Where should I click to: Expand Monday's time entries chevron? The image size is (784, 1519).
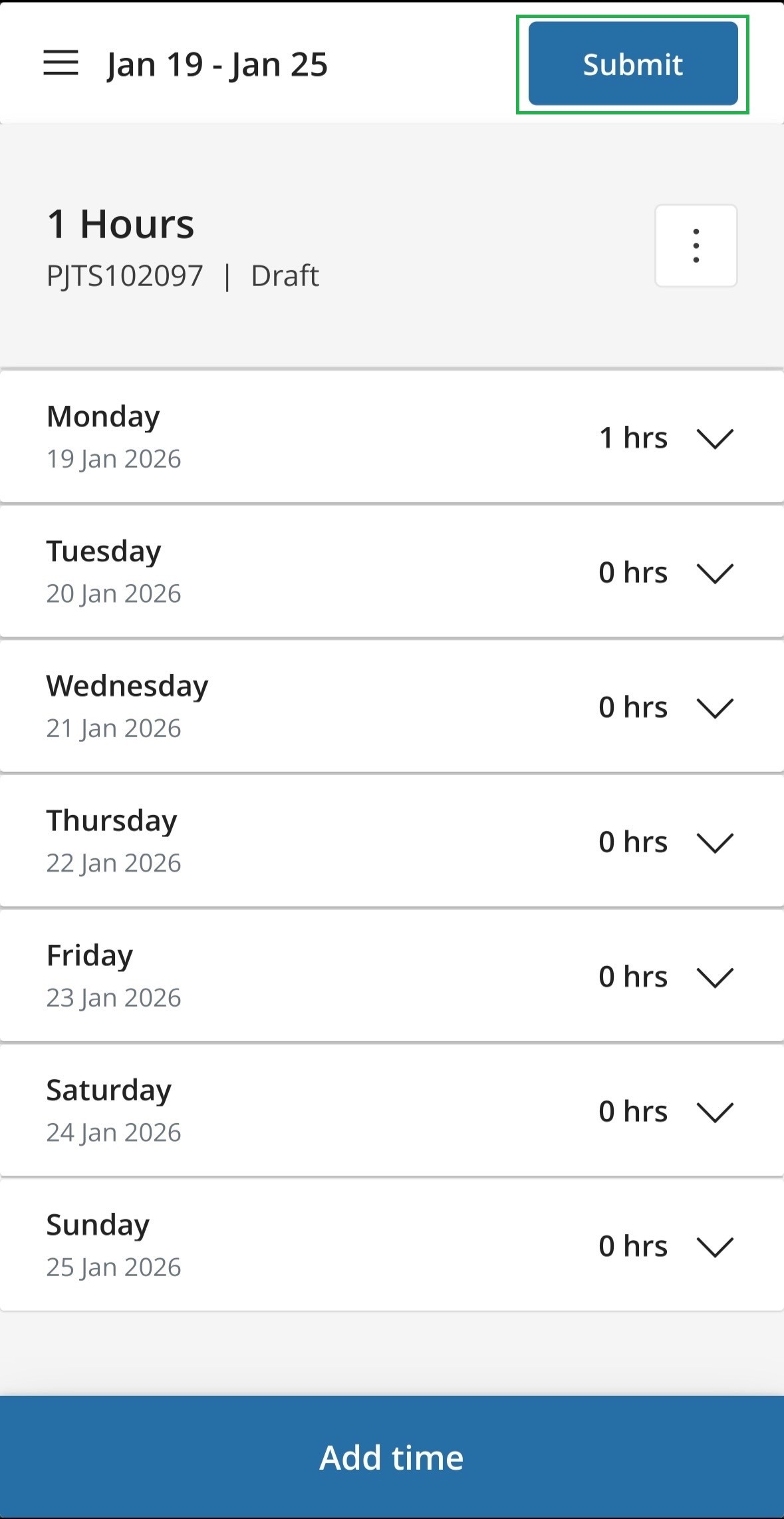point(714,438)
